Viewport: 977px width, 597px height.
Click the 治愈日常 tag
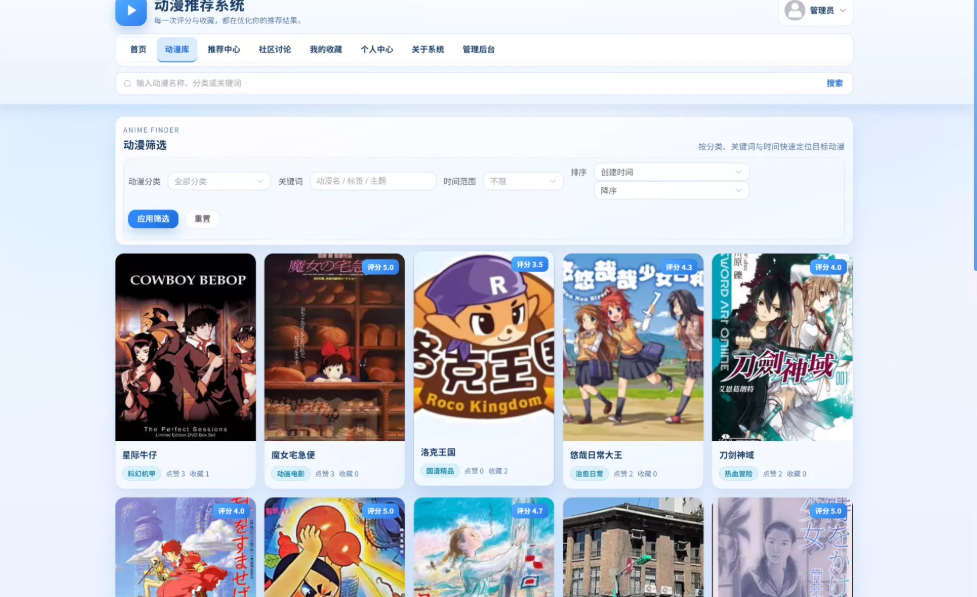(x=589, y=474)
